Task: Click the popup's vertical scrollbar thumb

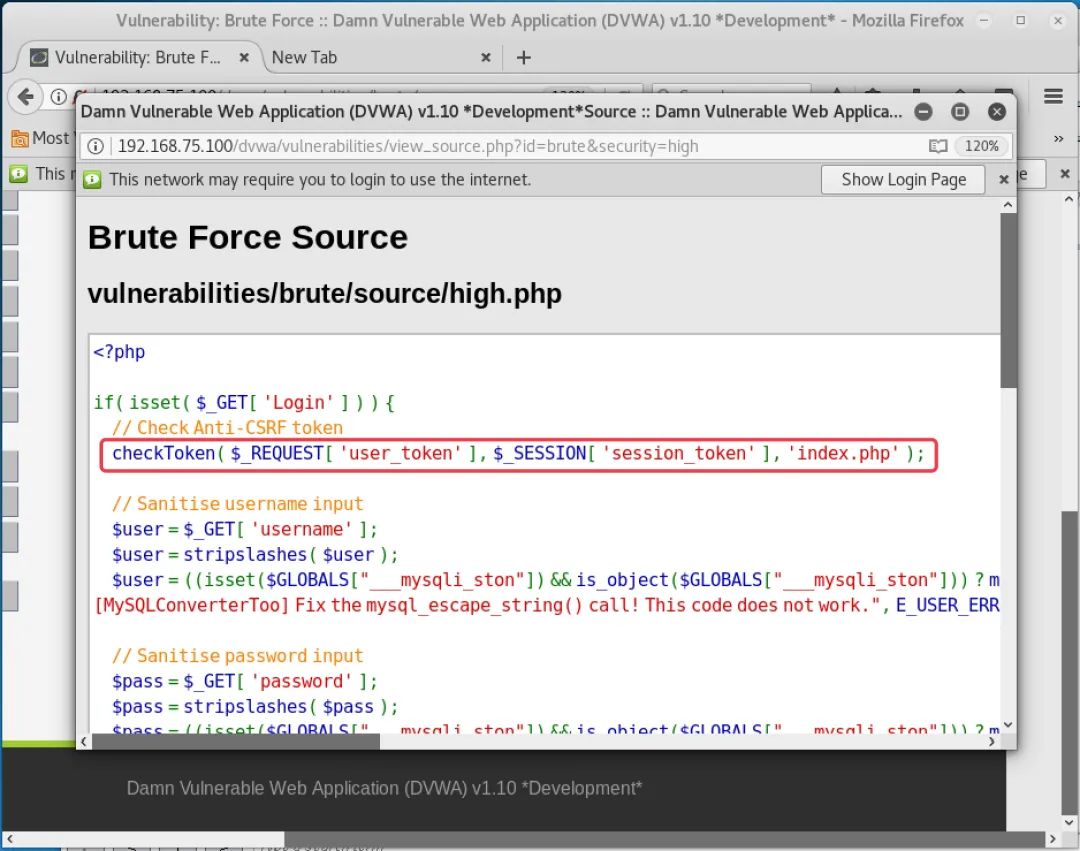Action: click(1008, 300)
